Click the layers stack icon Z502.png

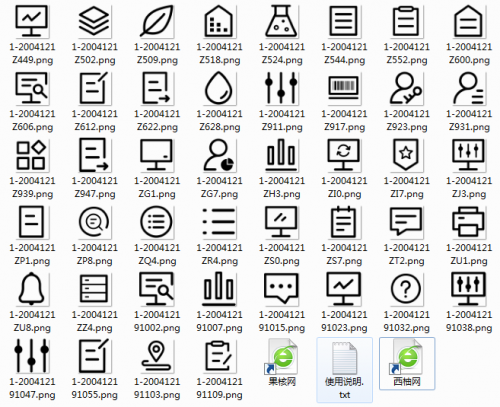[x=94, y=21]
